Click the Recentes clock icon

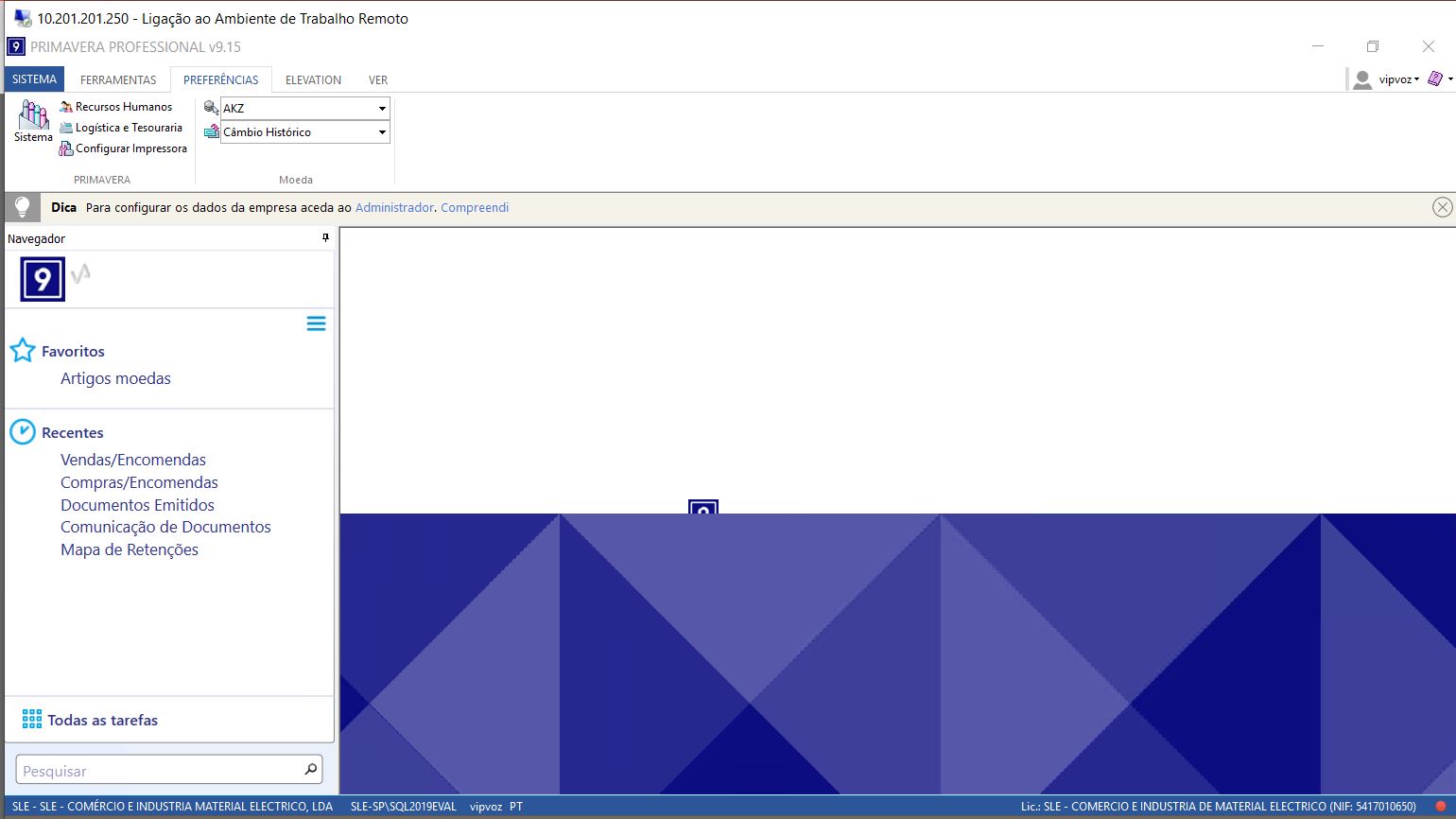pyautogui.click(x=23, y=432)
